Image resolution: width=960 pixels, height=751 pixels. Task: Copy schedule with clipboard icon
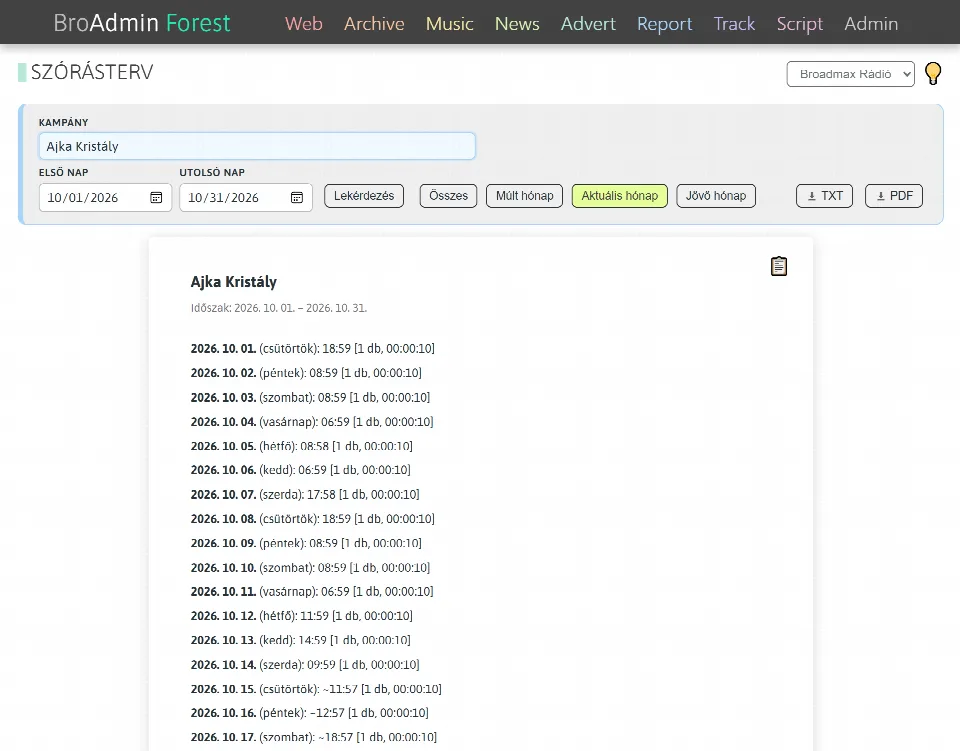(x=779, y=266)
